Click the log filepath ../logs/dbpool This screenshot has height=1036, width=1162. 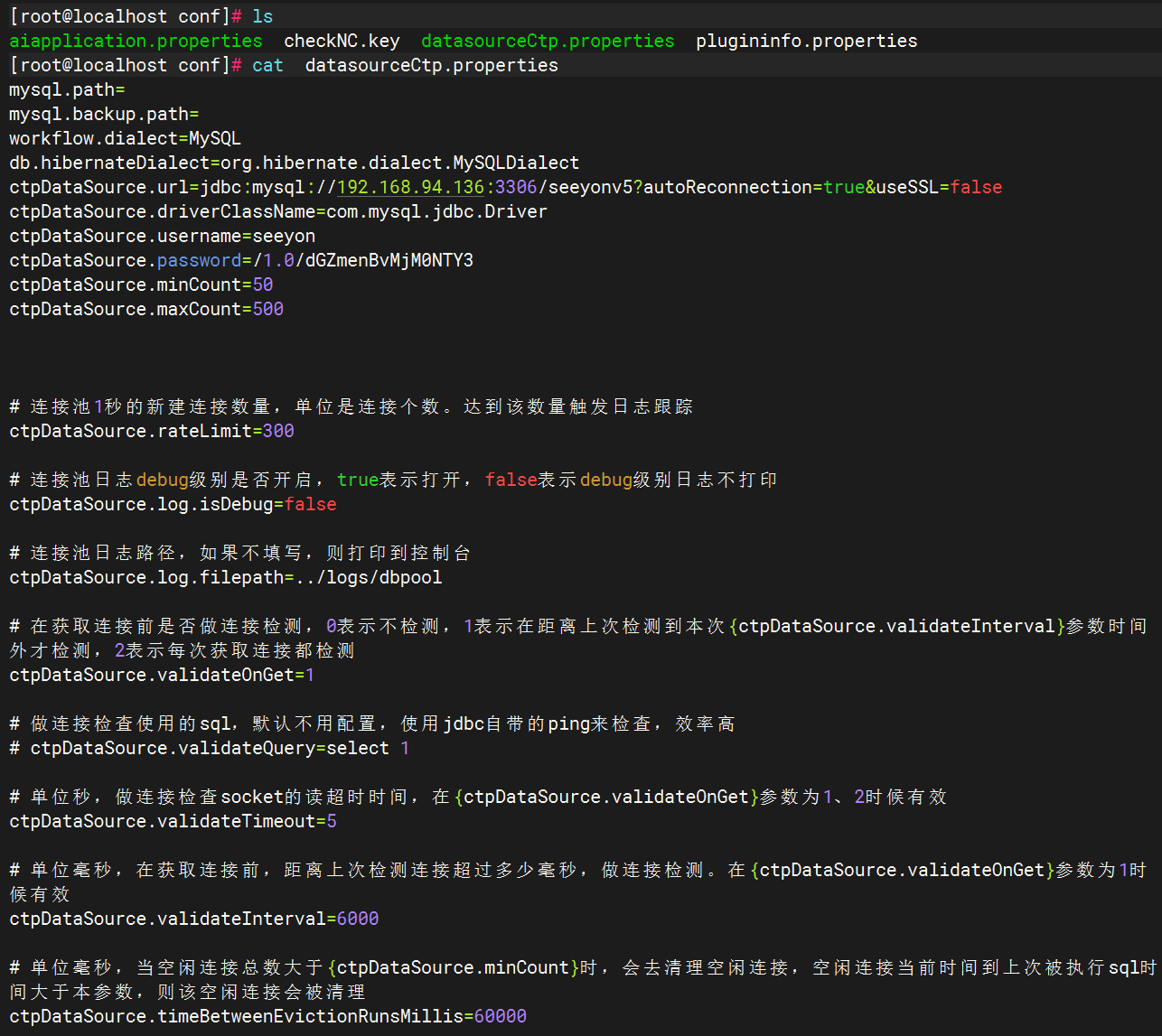click(x=369, y=577)
